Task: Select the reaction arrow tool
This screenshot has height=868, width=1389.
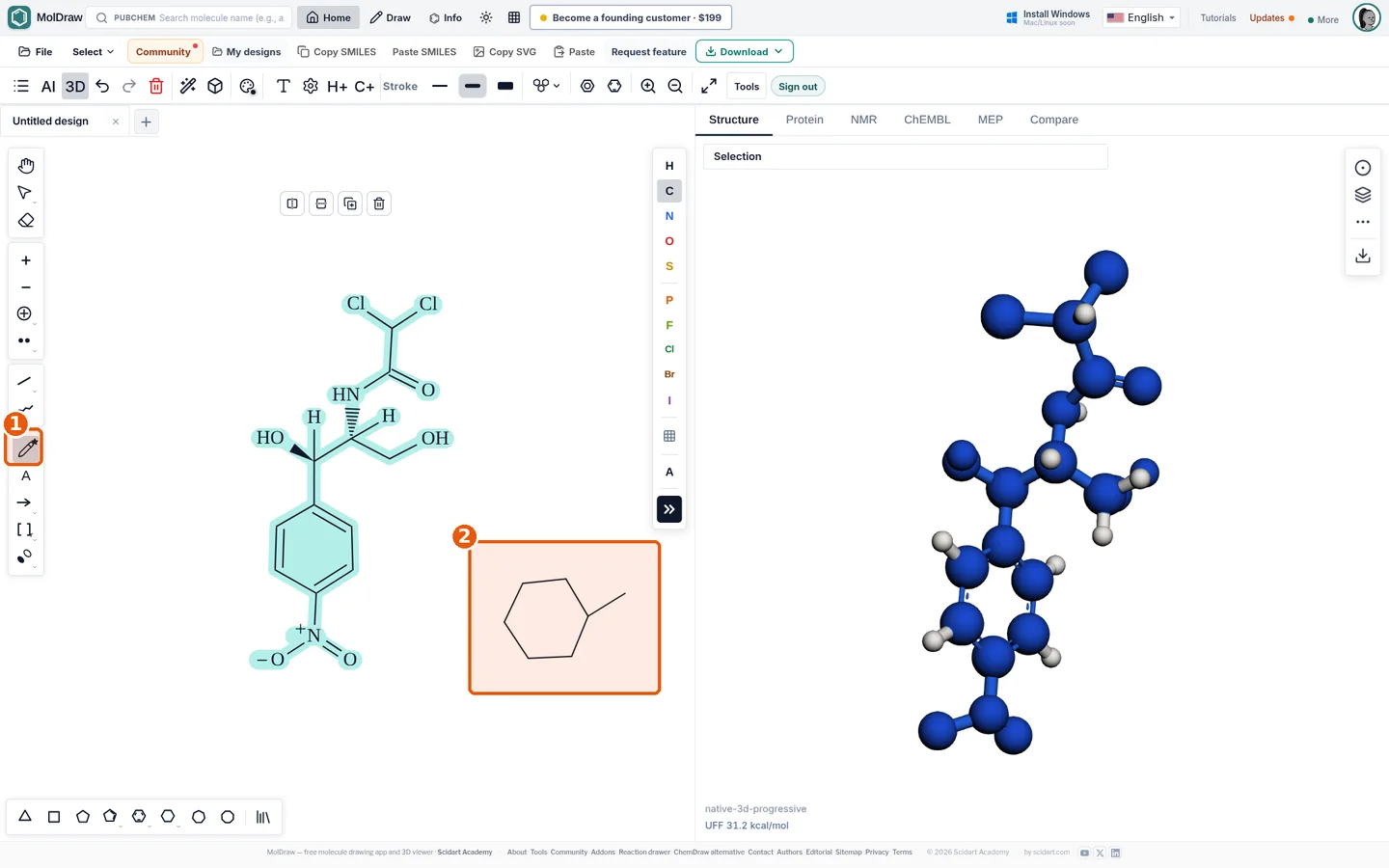Action: click(24, 502)
